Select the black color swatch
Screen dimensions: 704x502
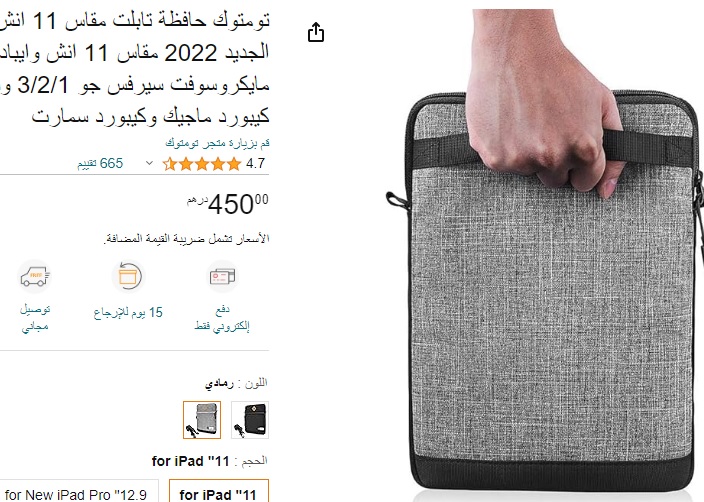point(250,420)
